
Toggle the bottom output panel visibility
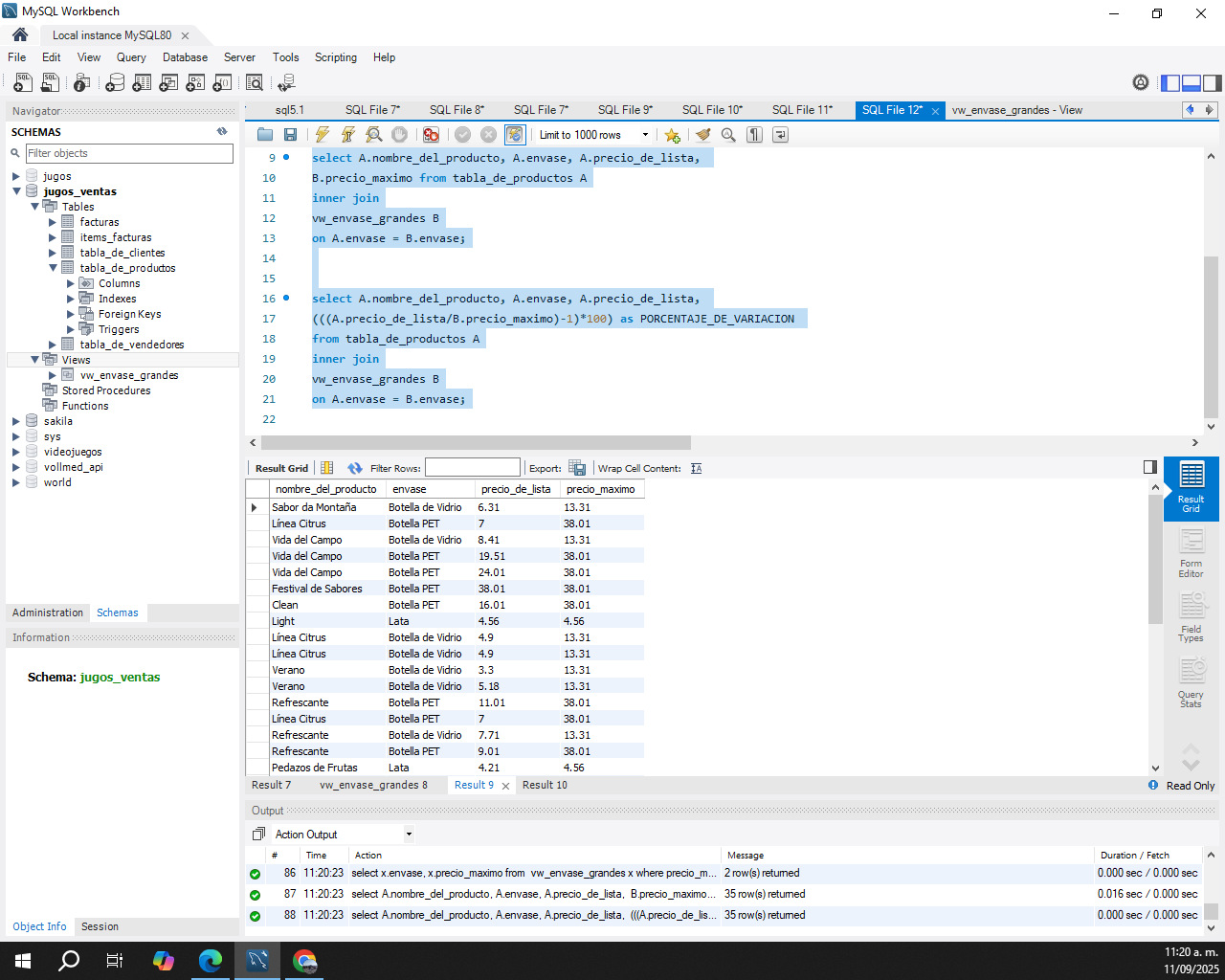[1192, 83]
